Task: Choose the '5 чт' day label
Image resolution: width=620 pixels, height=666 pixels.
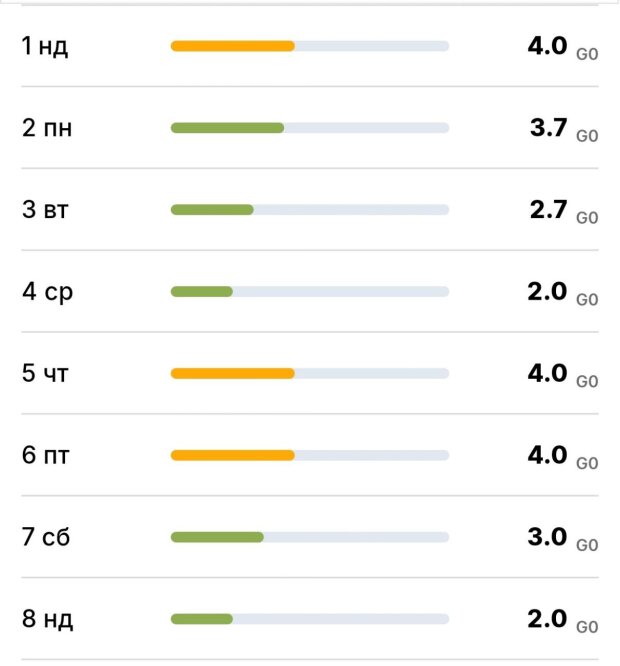Action: click(x=45, y=375)
